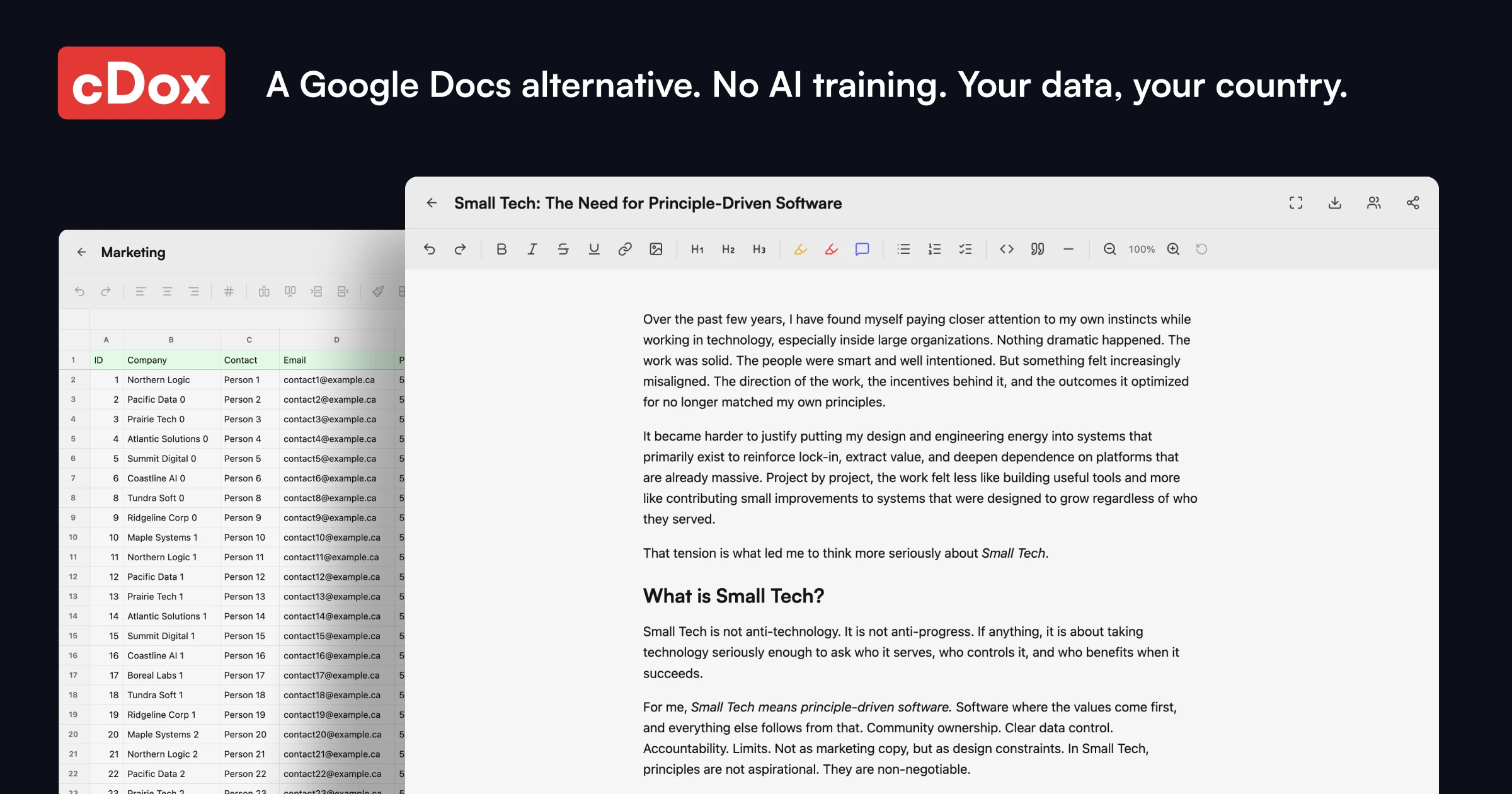Click the red cDox logo

click(x=142, y=83)
